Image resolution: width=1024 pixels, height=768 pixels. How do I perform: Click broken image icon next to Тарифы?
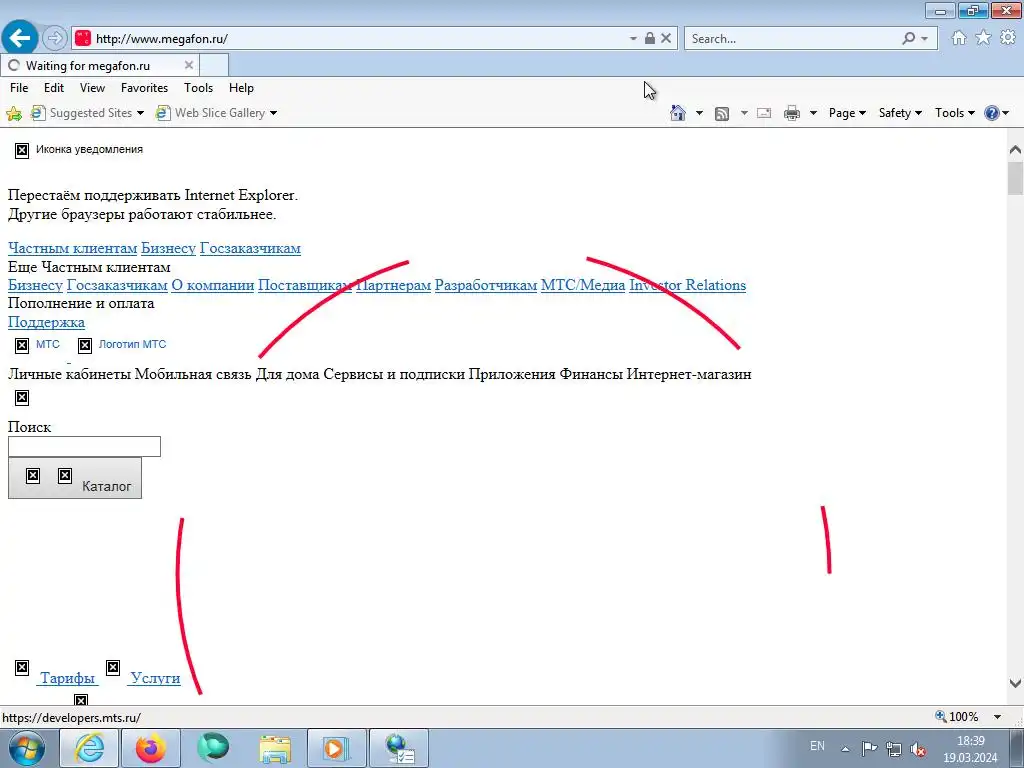tap(22, 667)
